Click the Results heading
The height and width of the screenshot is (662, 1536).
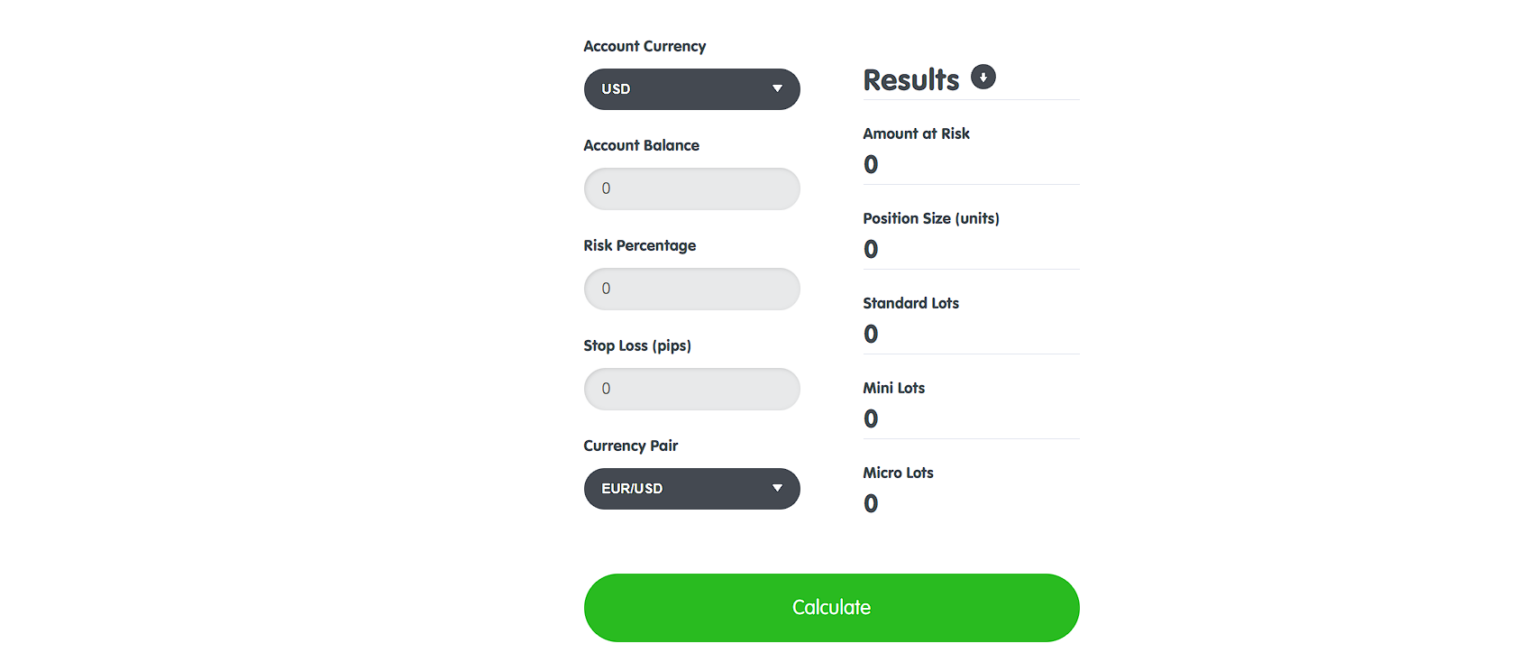coord(912,80)
